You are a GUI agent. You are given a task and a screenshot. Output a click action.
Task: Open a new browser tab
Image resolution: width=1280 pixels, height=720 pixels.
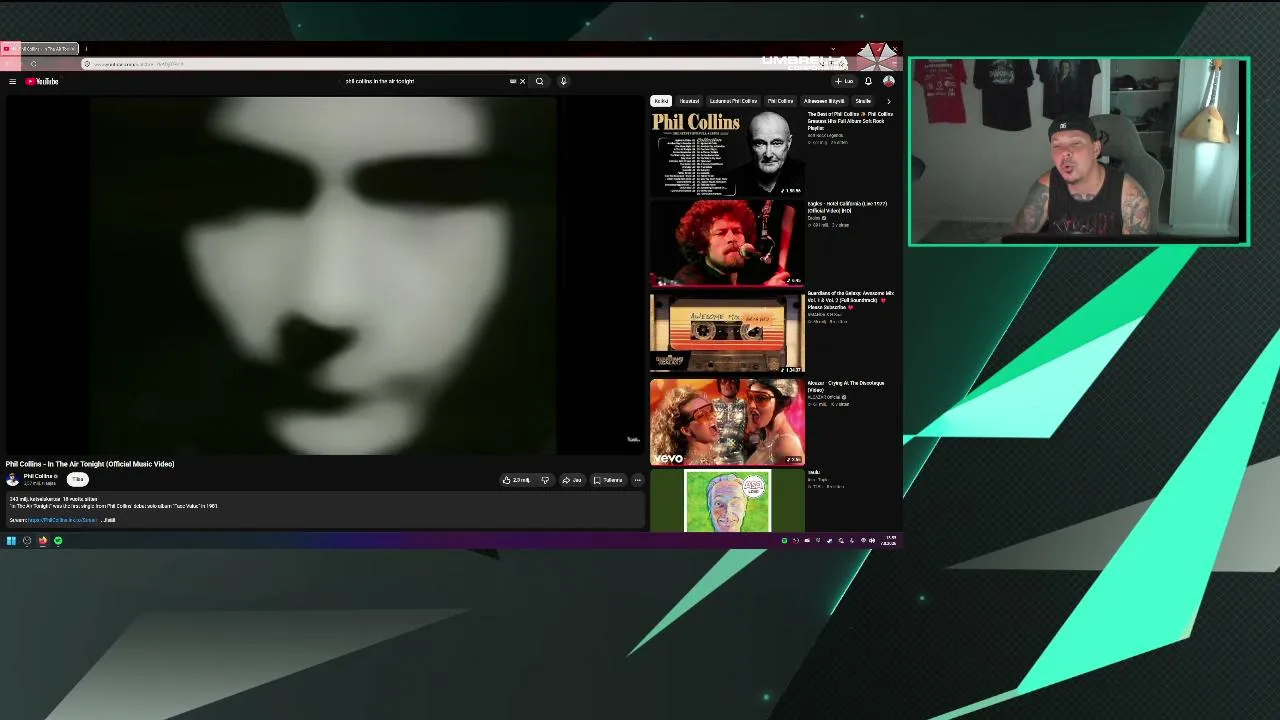(86, 48)
